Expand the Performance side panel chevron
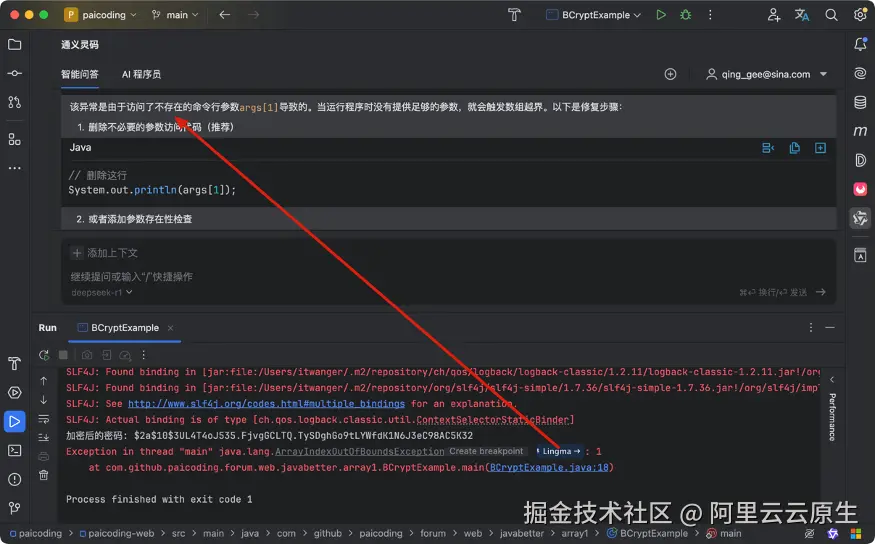The width and height of the screenshot is (877, 545). pyautogui.click(x=832, y=380)
